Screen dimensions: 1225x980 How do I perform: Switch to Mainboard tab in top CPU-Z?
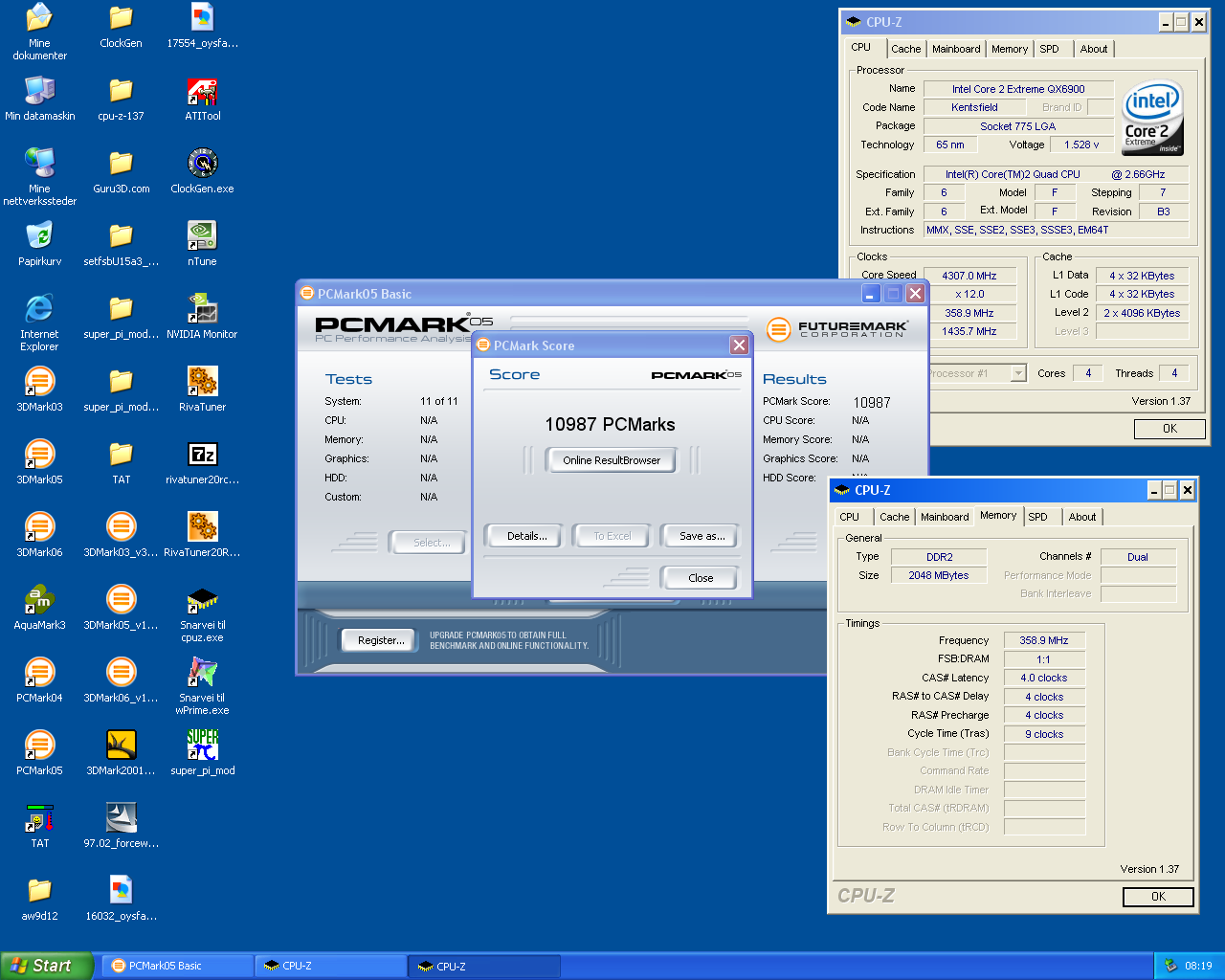956,49
